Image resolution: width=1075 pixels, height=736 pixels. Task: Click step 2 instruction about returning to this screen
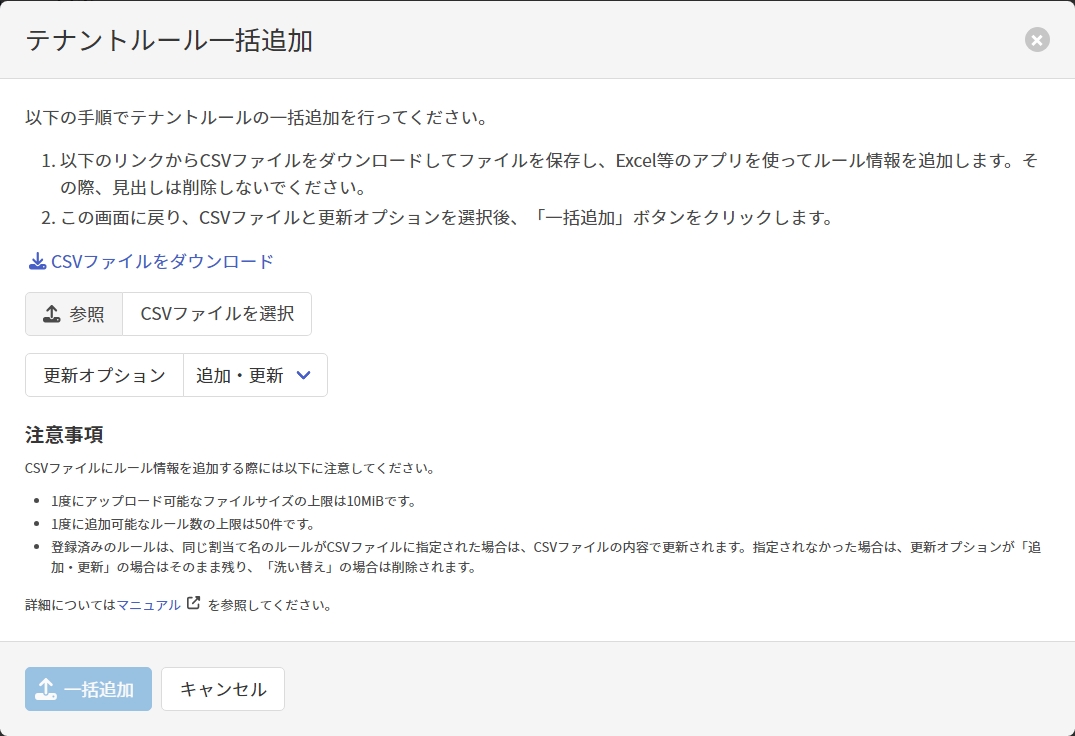(446, 218)
